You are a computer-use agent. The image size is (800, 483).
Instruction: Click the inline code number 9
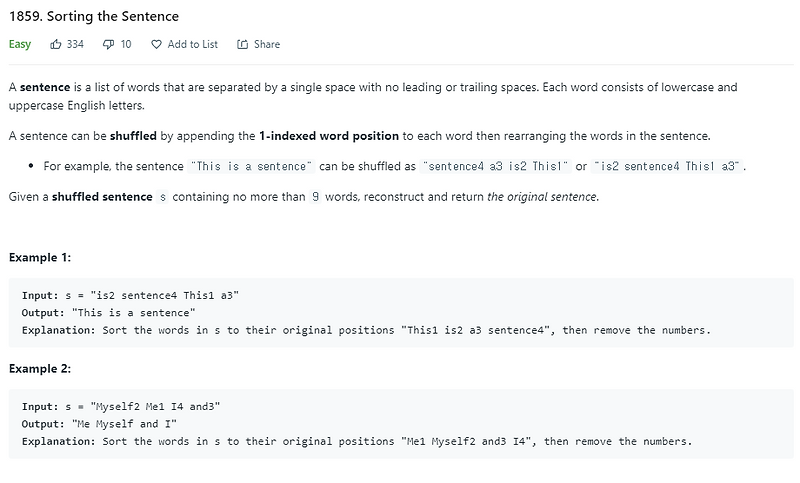point(316,197)
